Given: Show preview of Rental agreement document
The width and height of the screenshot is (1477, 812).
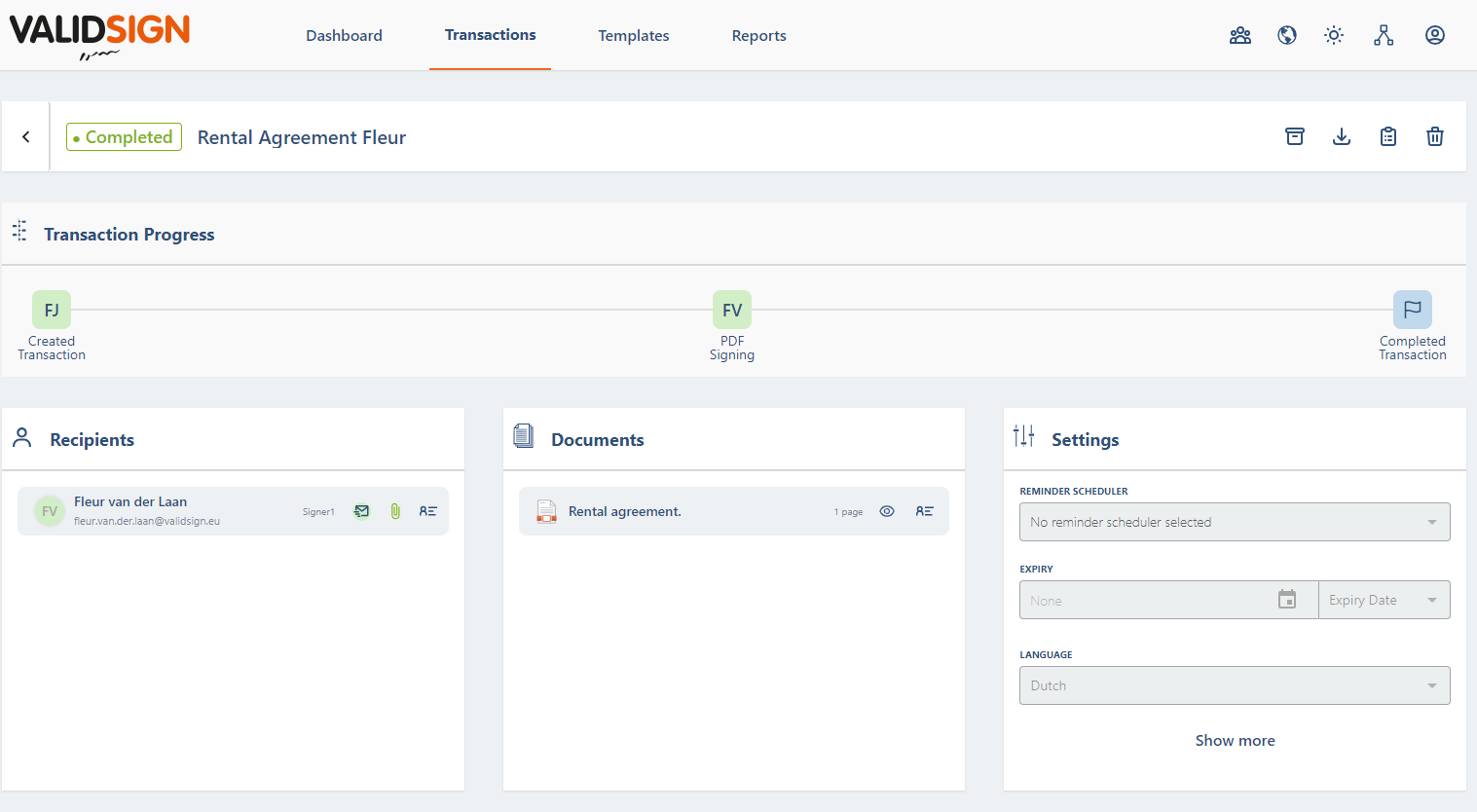Looking at the screenshot, I should click(x=887, y=510).
